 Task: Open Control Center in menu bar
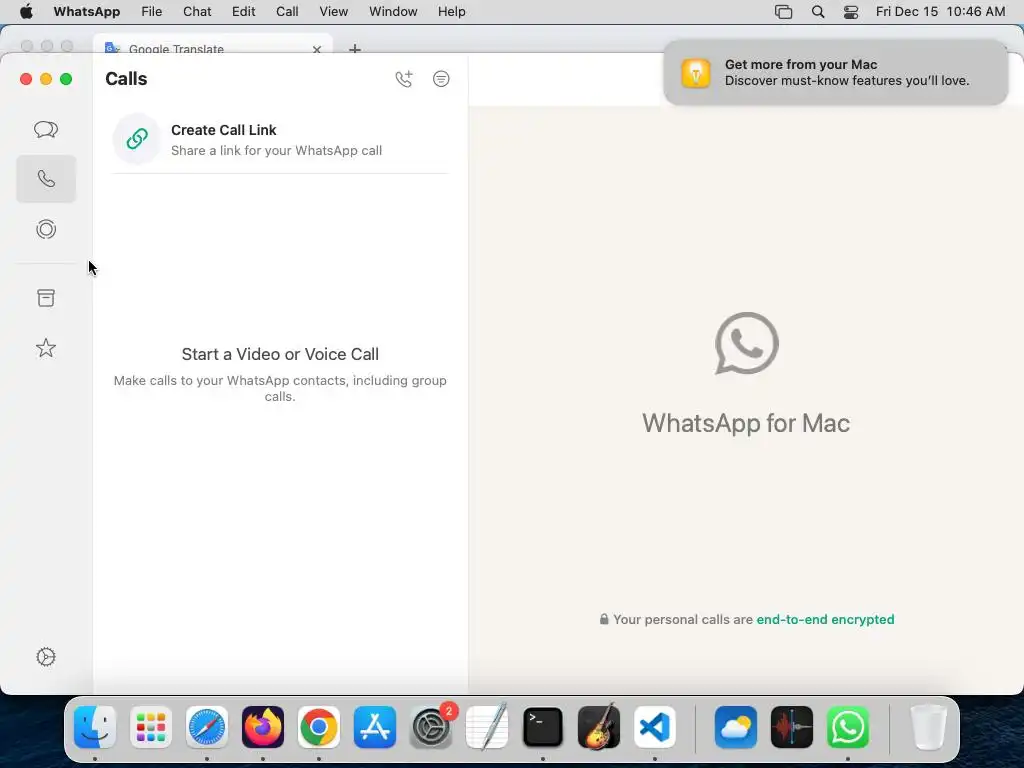point(851,12)
